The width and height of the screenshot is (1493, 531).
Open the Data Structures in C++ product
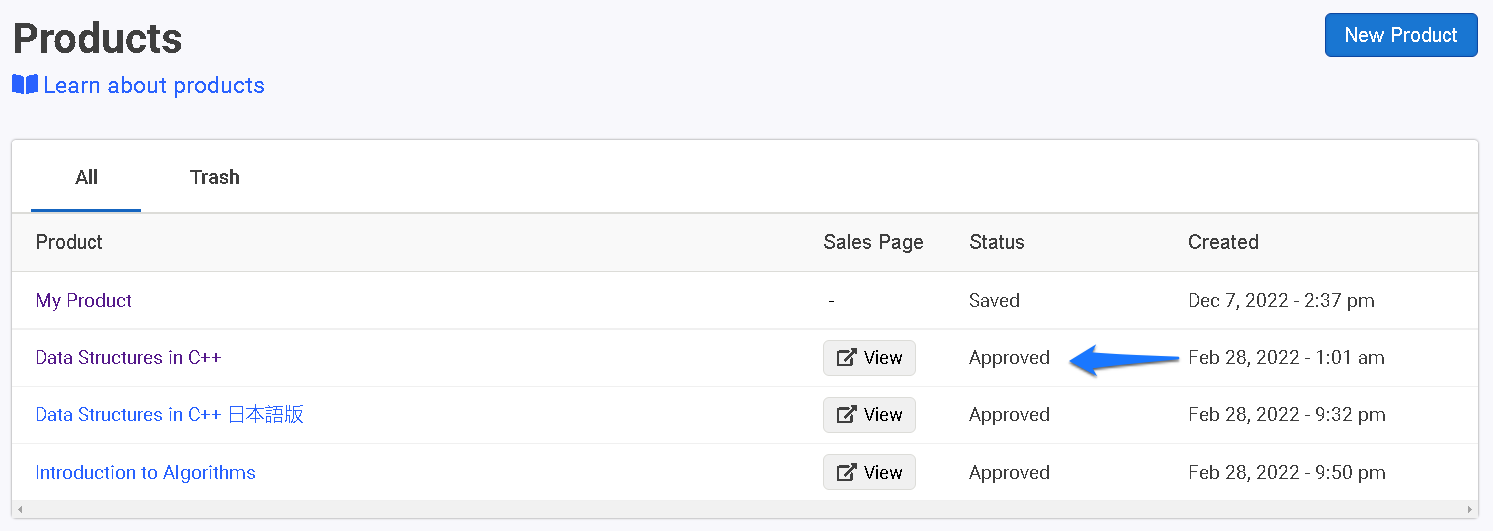pos(129,357)
